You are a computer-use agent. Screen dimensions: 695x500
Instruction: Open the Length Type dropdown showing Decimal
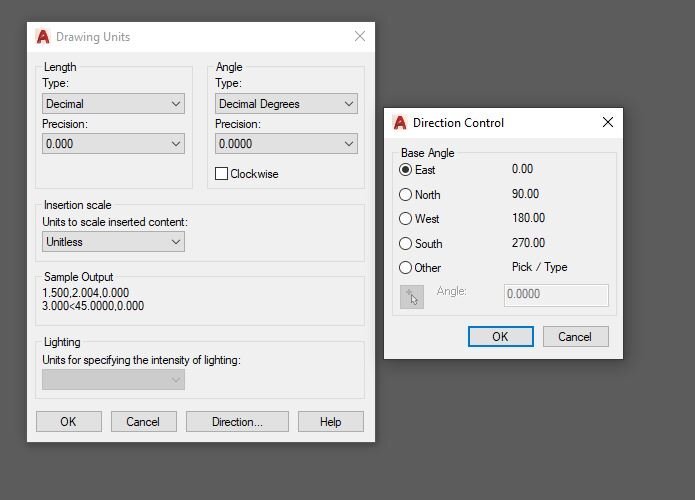[x=113, y=104]
